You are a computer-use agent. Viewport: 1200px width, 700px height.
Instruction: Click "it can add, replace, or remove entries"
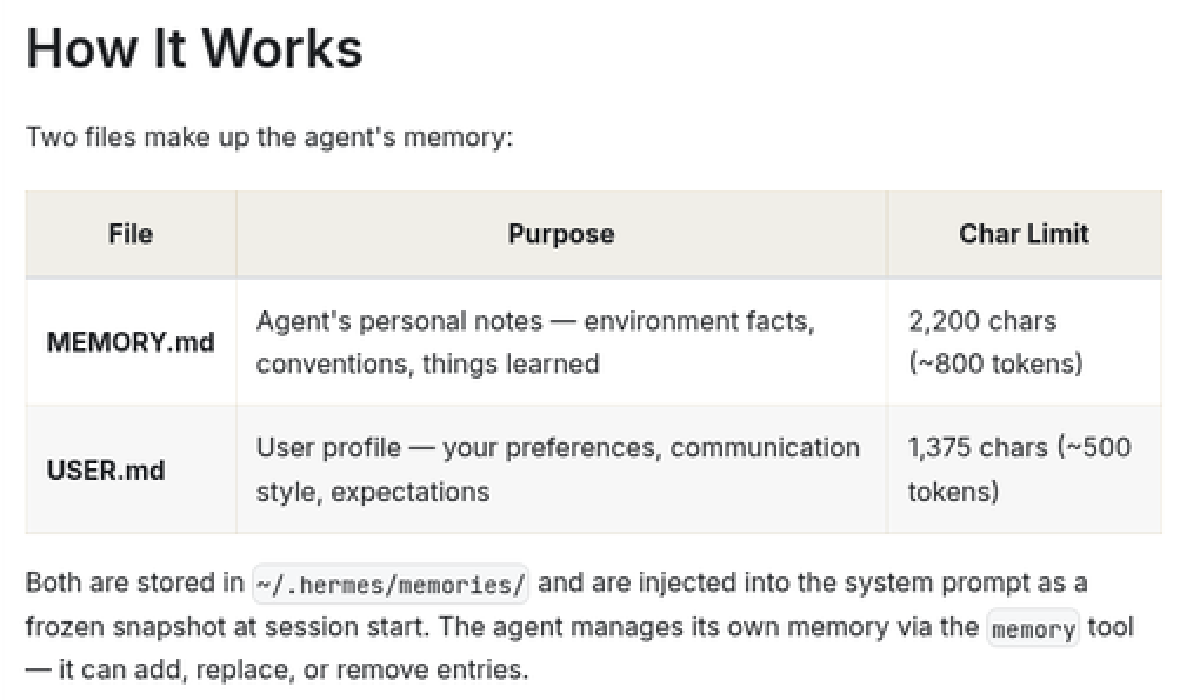(x=293, y=669)
